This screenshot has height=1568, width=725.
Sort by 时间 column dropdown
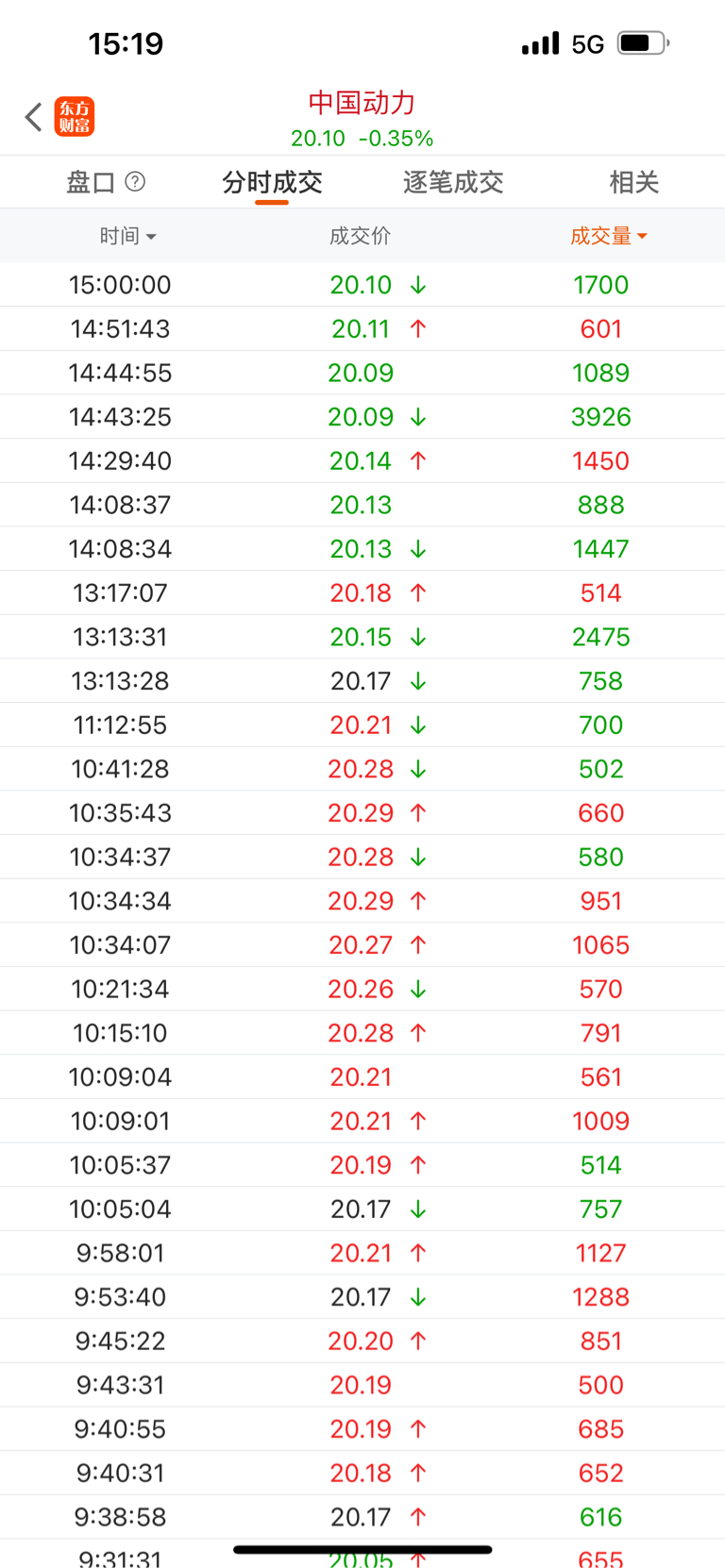tap(127, 236)
